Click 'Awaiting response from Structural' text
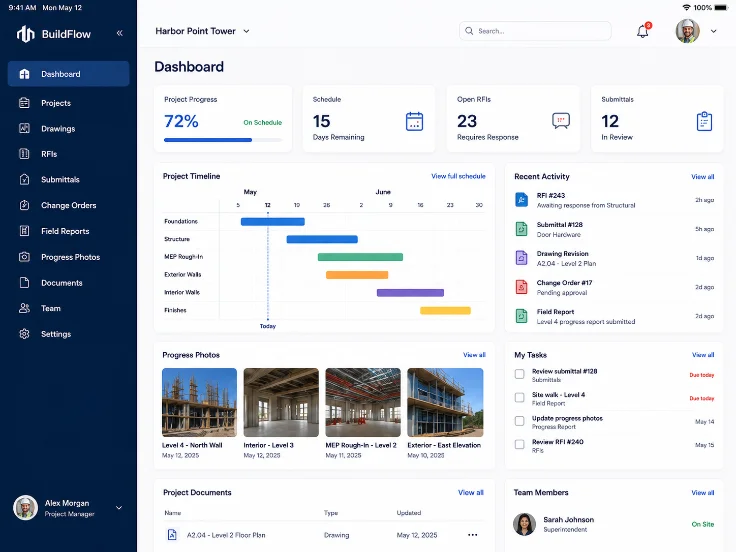The width and height of the screenshot is (736, 552). coord(586,205)
